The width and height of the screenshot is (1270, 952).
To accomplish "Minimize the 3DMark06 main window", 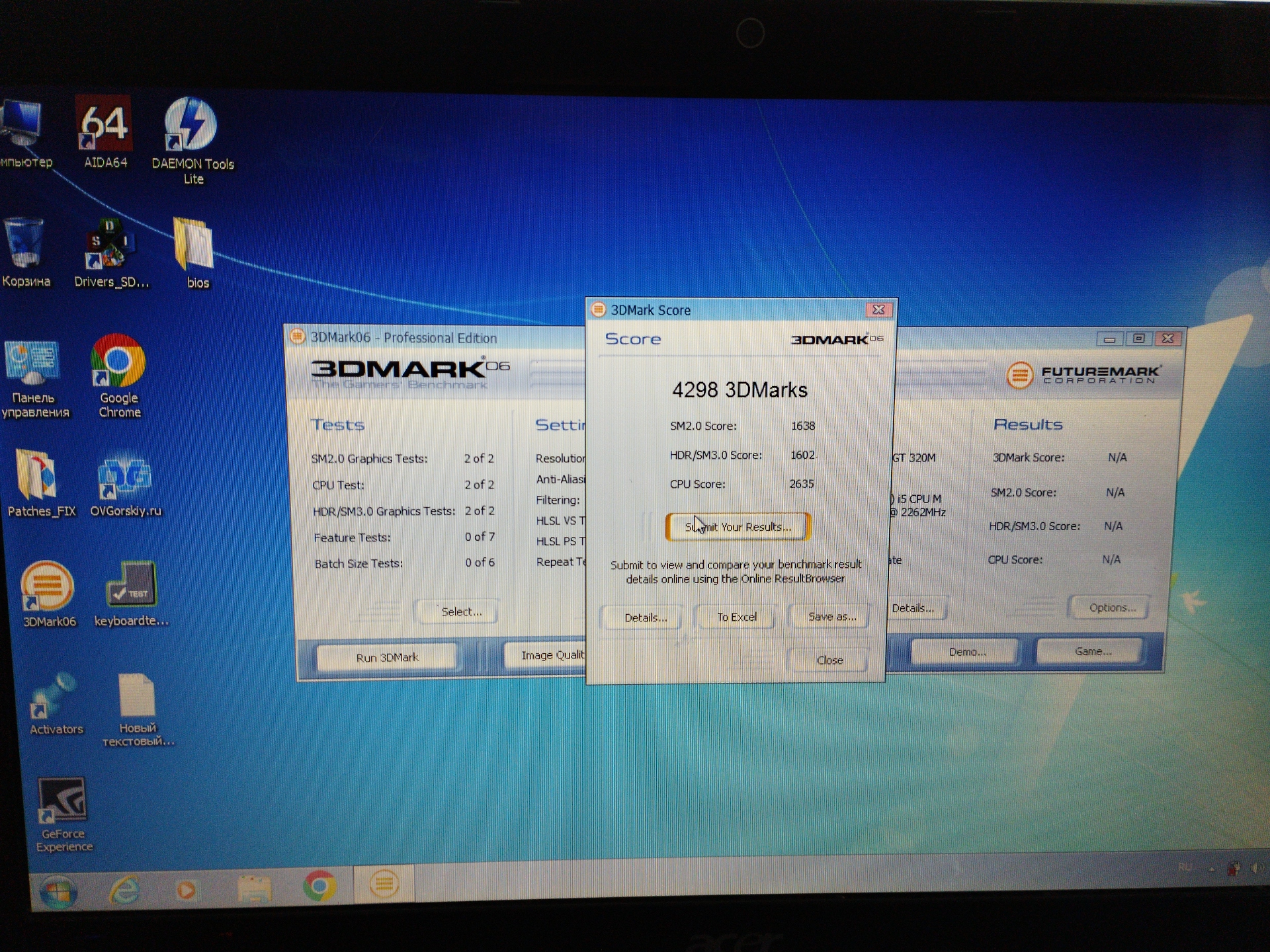I will [1110, 339].
